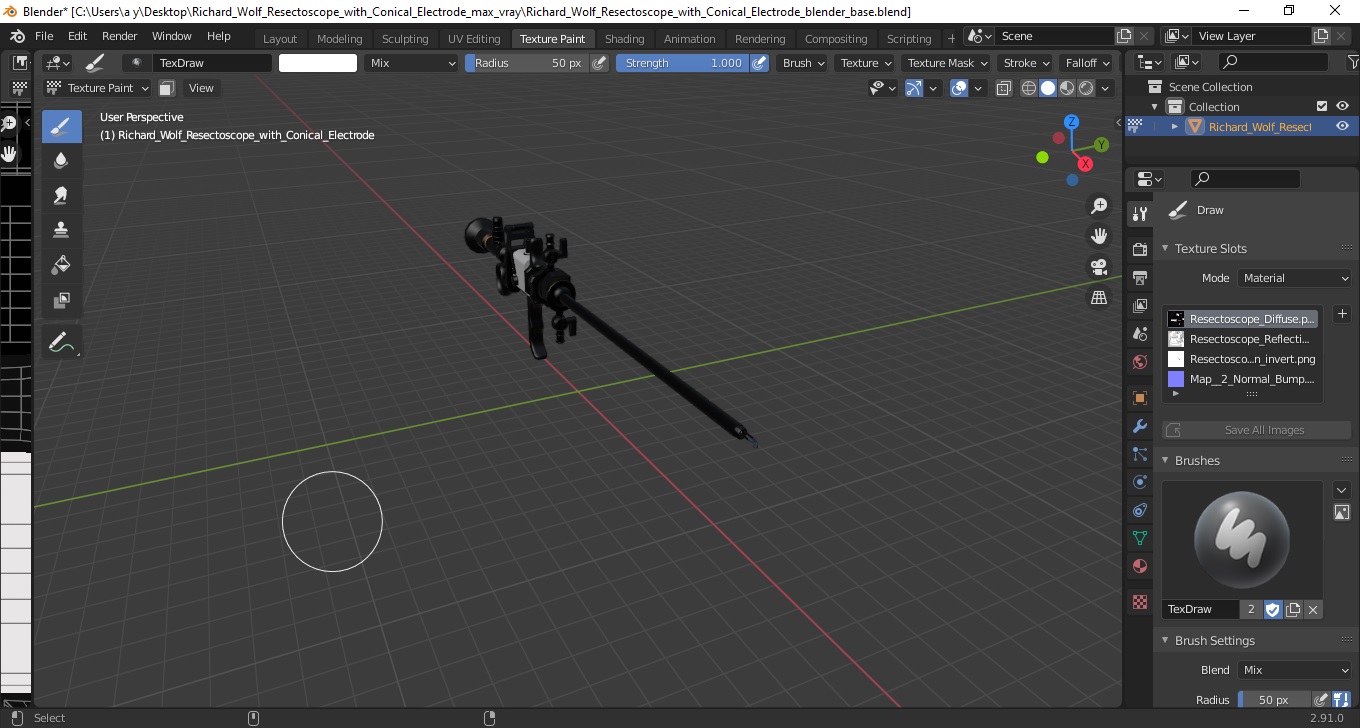Screen dimensions: 1360x728
Task: Open the Modifiers properties tab
Action: (1139, 426)
